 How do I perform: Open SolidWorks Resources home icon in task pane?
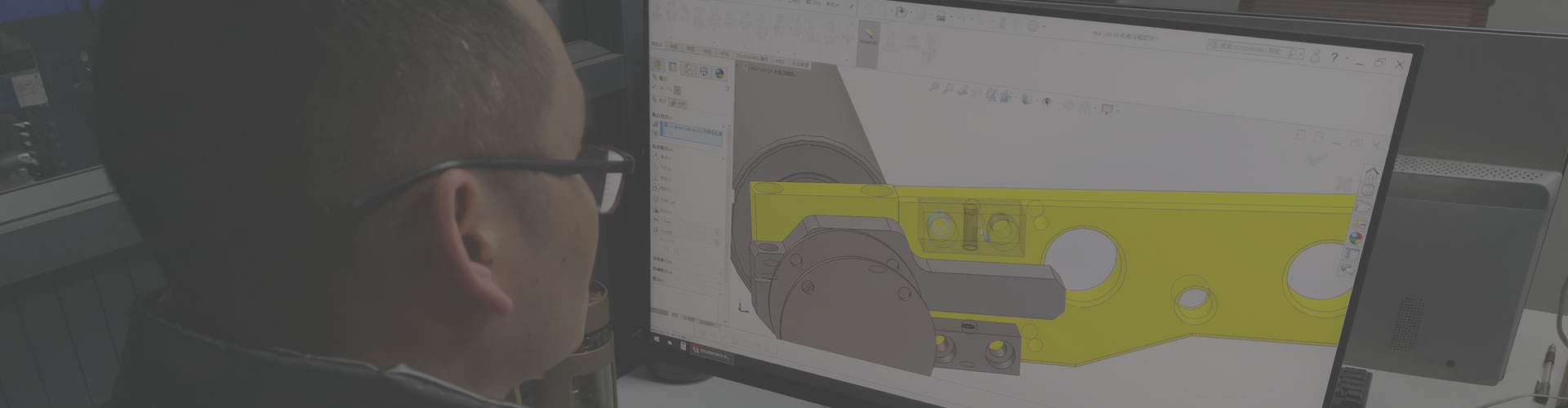[x=1372, y=172]
